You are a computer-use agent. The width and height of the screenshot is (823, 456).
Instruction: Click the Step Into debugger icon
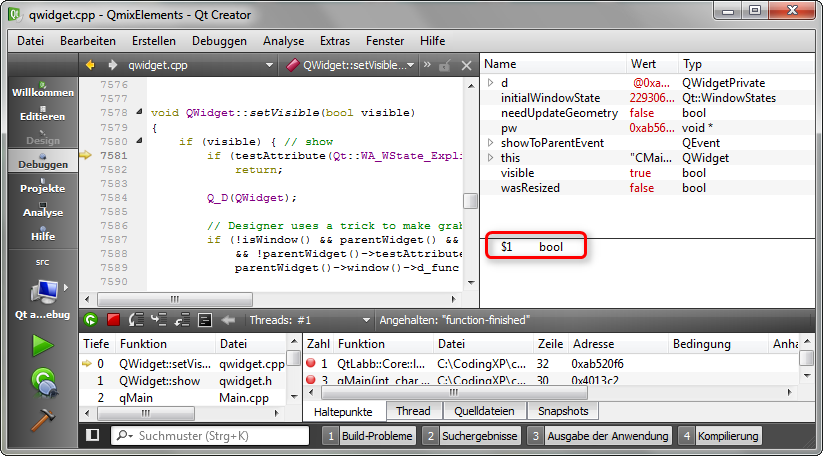pos(158,320)
